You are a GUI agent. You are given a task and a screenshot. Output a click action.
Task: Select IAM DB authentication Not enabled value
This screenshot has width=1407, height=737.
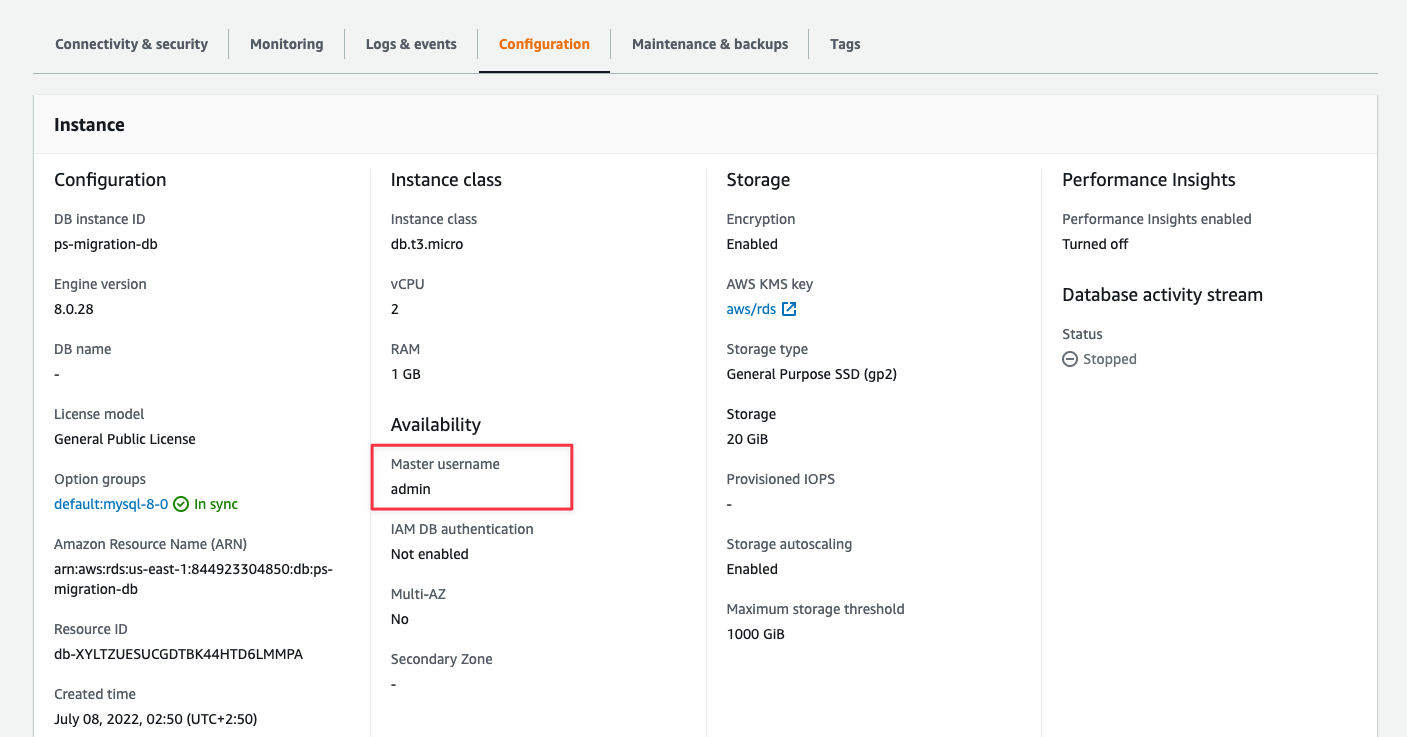[430, 554]
